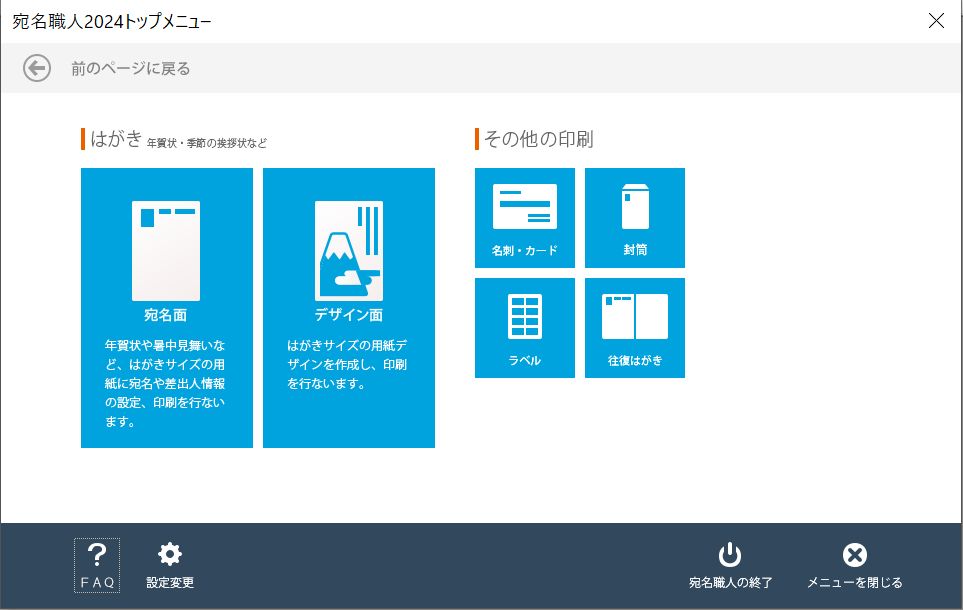Screen dimensions: 963x610
Task: Open 設定変更 via the gear icon
Action: coord(169,562)
